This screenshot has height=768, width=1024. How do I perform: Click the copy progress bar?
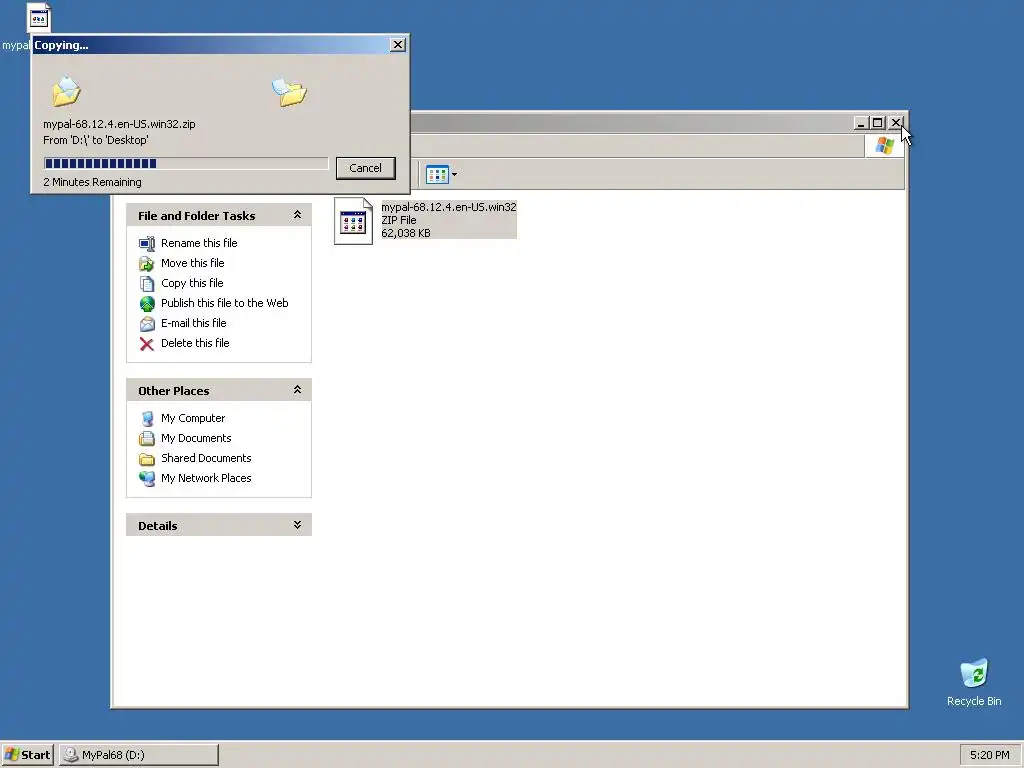click(185, 163)
